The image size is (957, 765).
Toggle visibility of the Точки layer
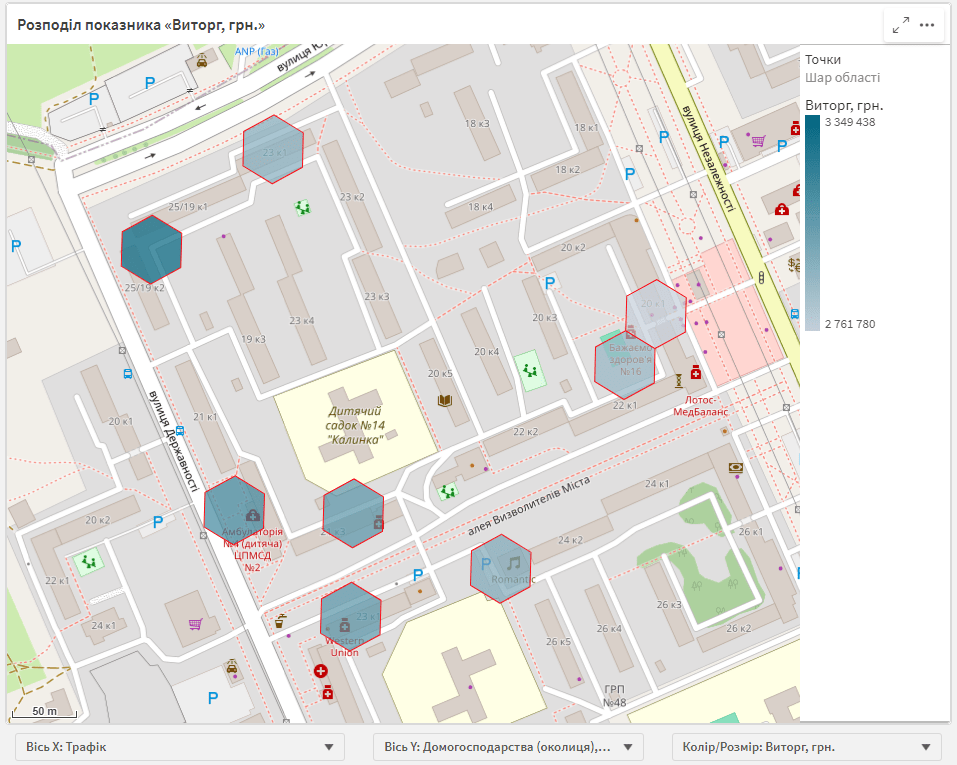[823, 58]
